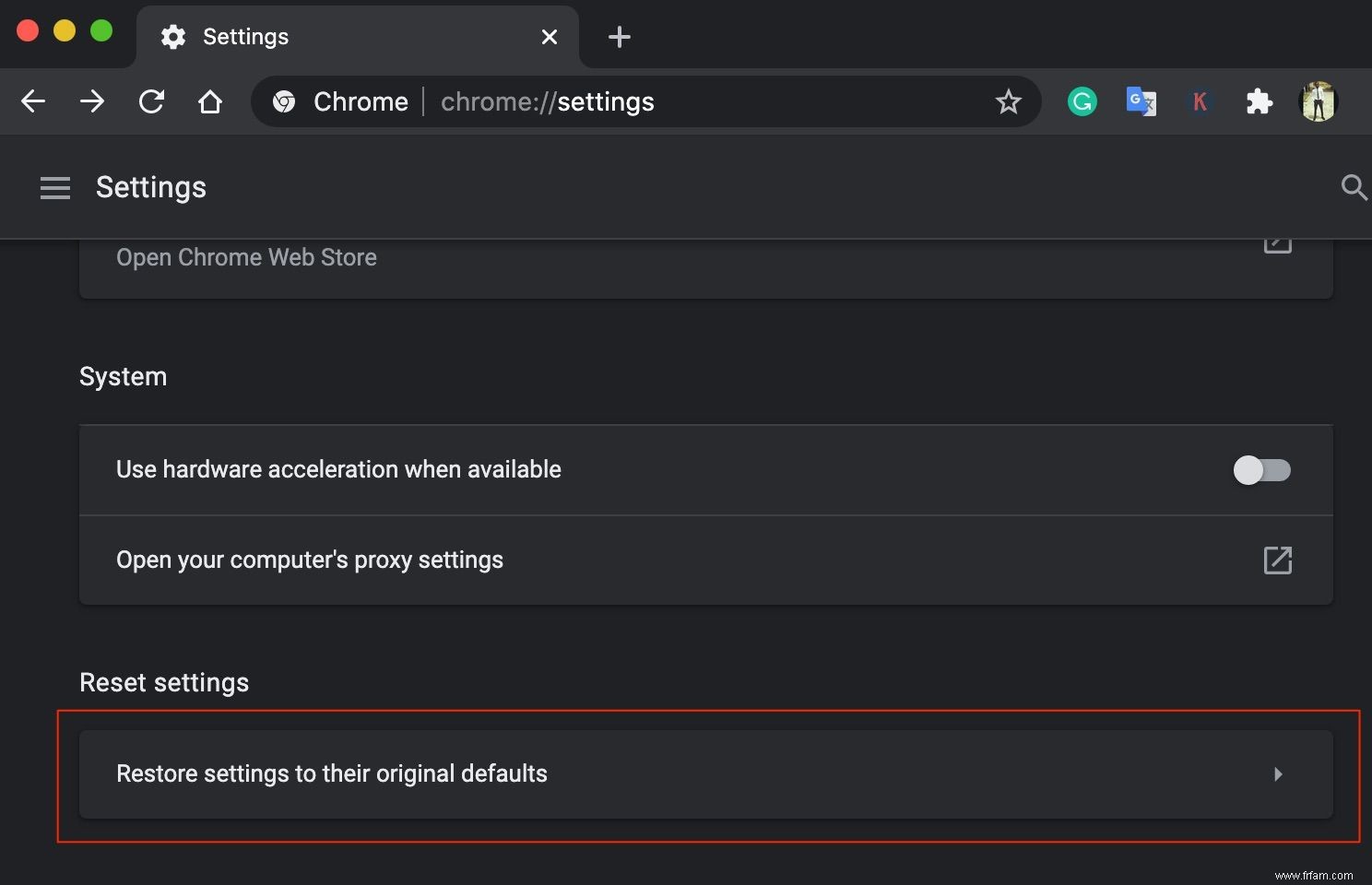Open the Settings hamburger main menu
1372x885 pixels.
55,188
